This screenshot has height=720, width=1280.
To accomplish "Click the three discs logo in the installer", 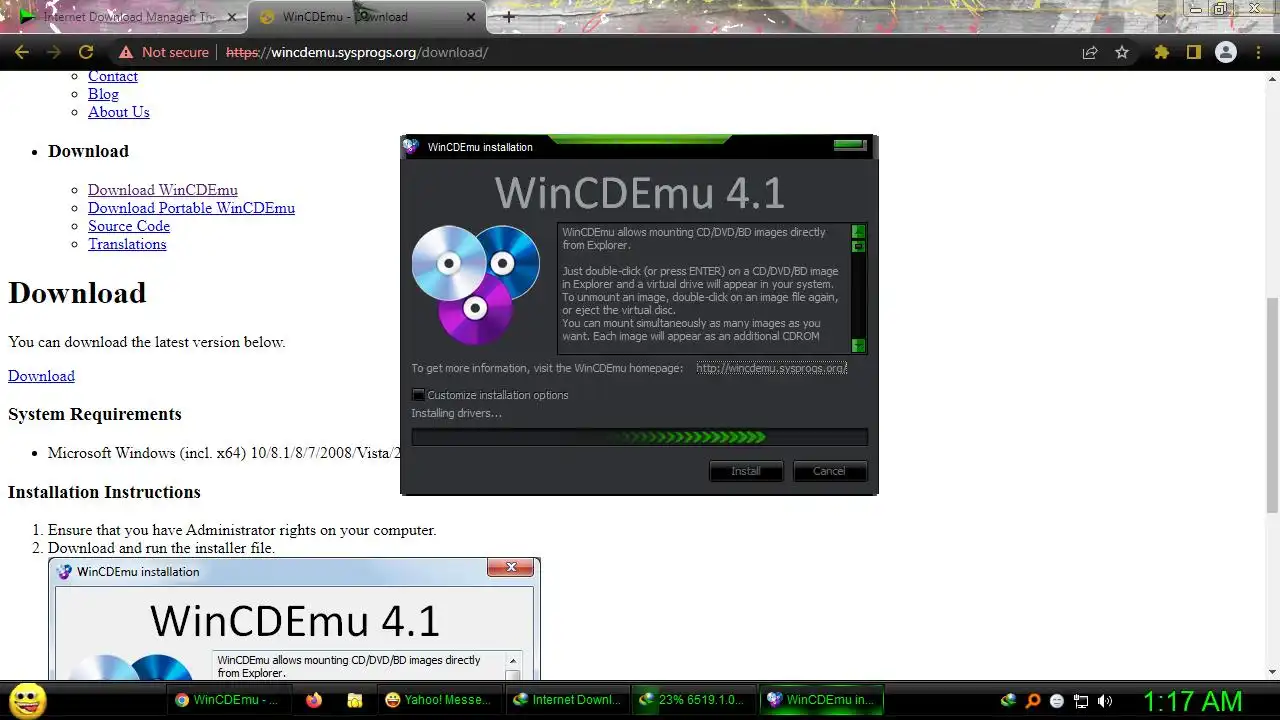I will coord(476,284).
